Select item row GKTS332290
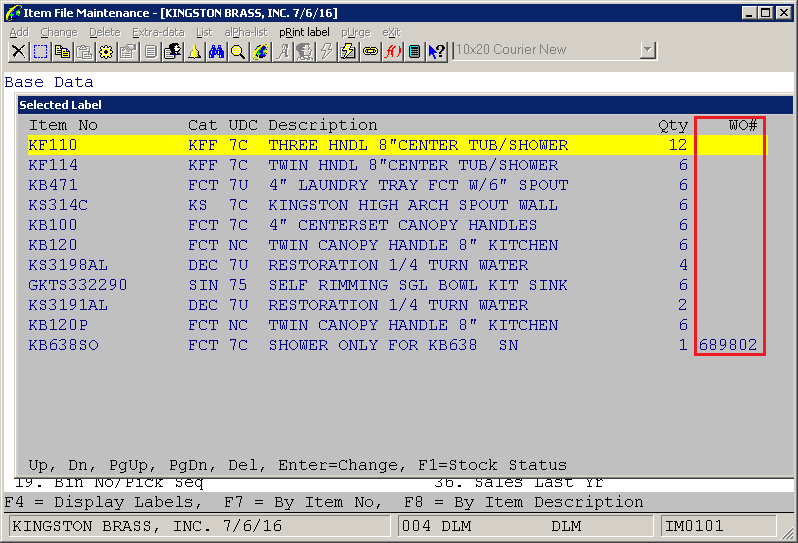Screen dimensions: 798x543 pyautogui.click(x=397, y=285)
